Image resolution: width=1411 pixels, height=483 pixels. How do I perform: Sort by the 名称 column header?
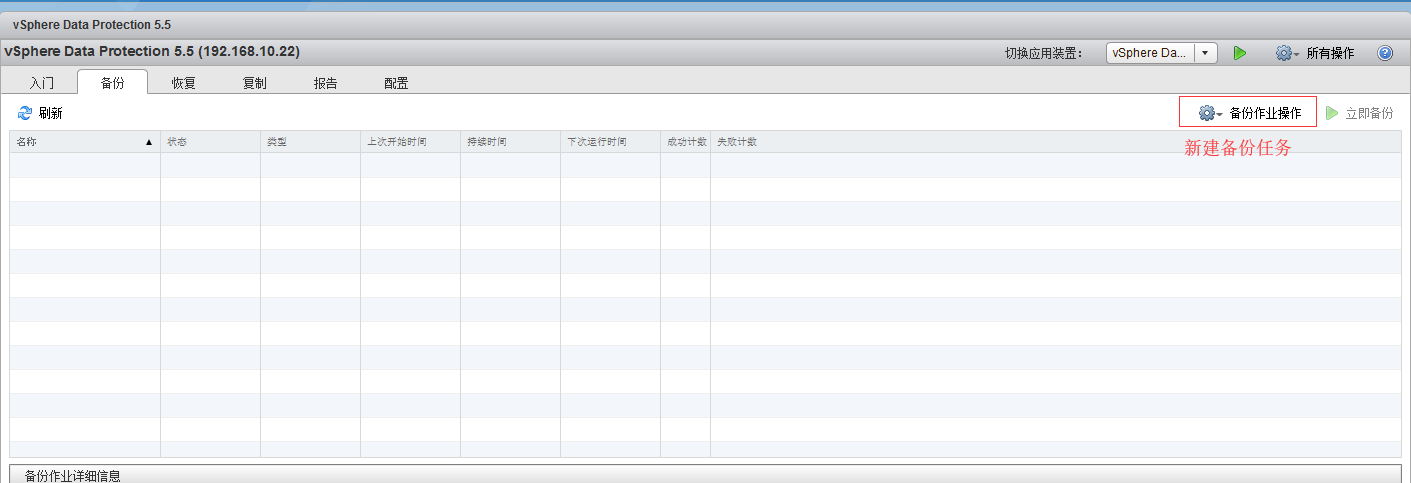pyautogui.click(x=85, y=142)
